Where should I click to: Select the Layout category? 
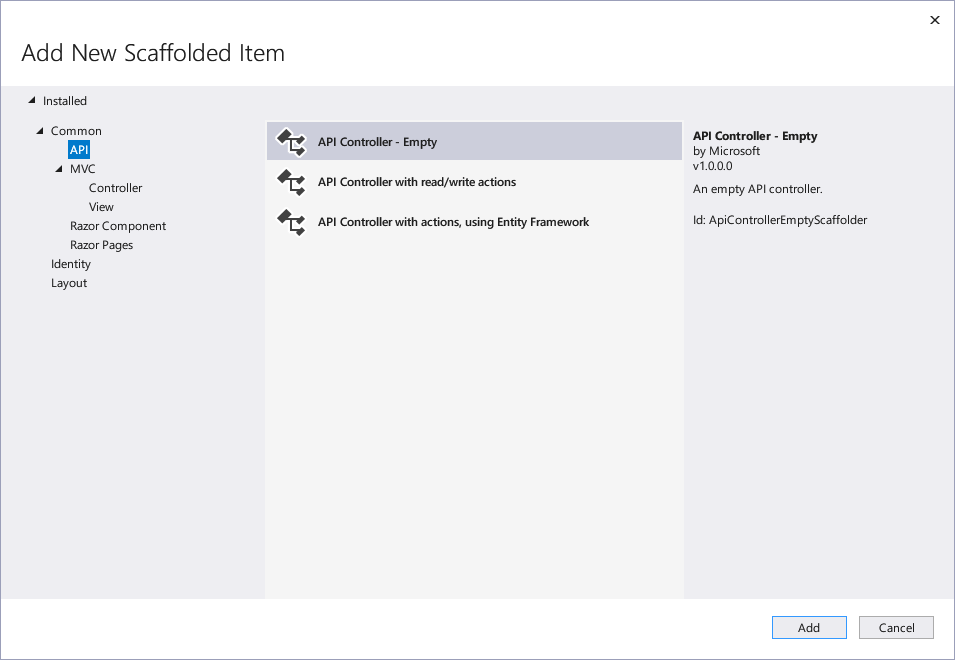pos(69,283)
